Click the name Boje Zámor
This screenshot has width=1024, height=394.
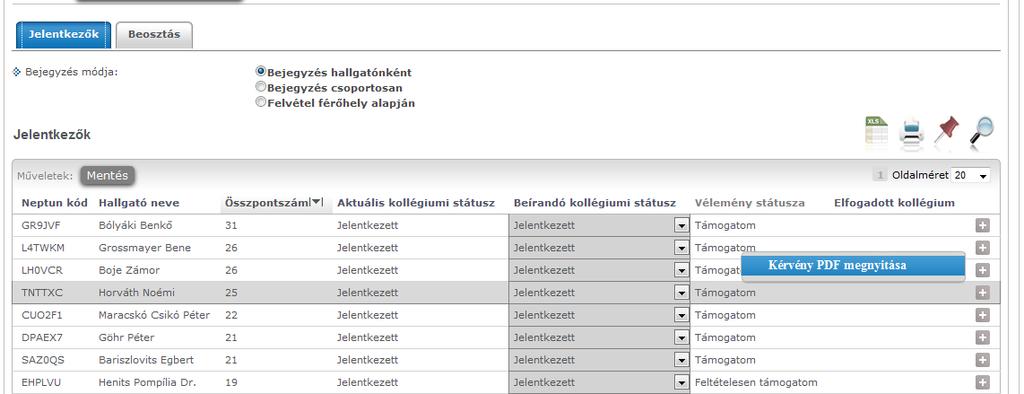[129, 270]
